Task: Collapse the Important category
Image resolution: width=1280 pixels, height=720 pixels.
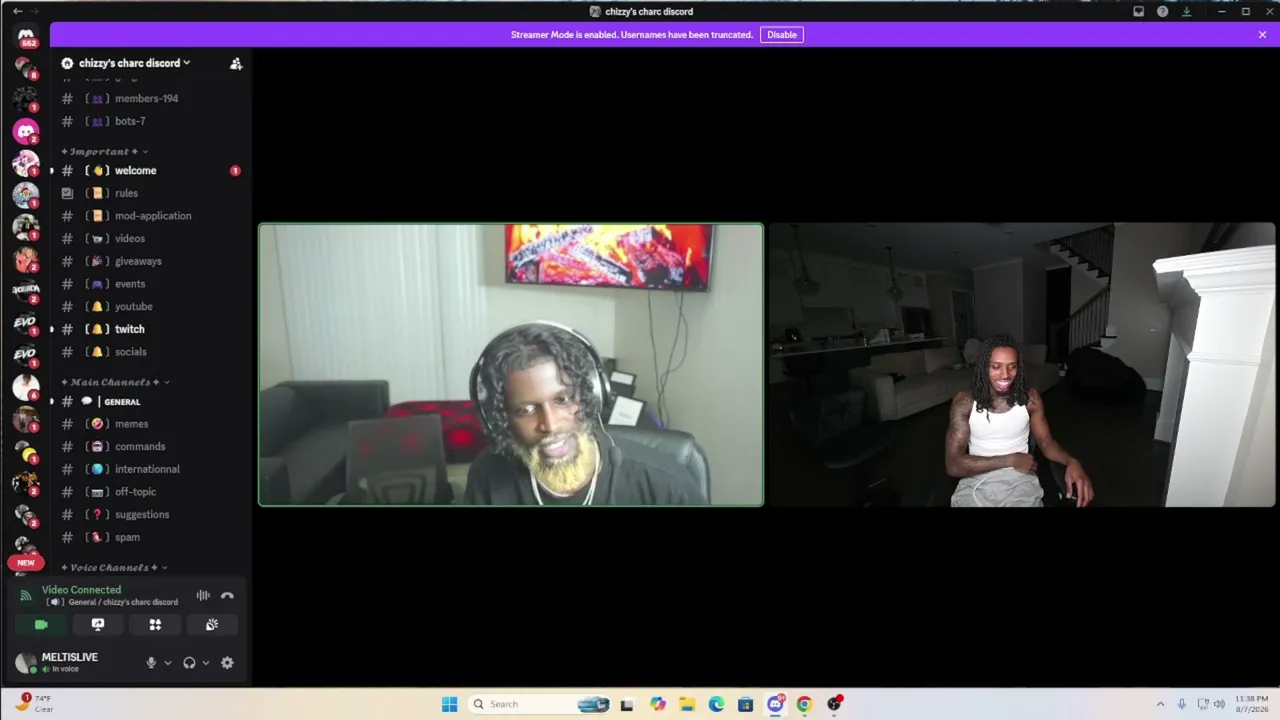Action: (x=105, y=152)
